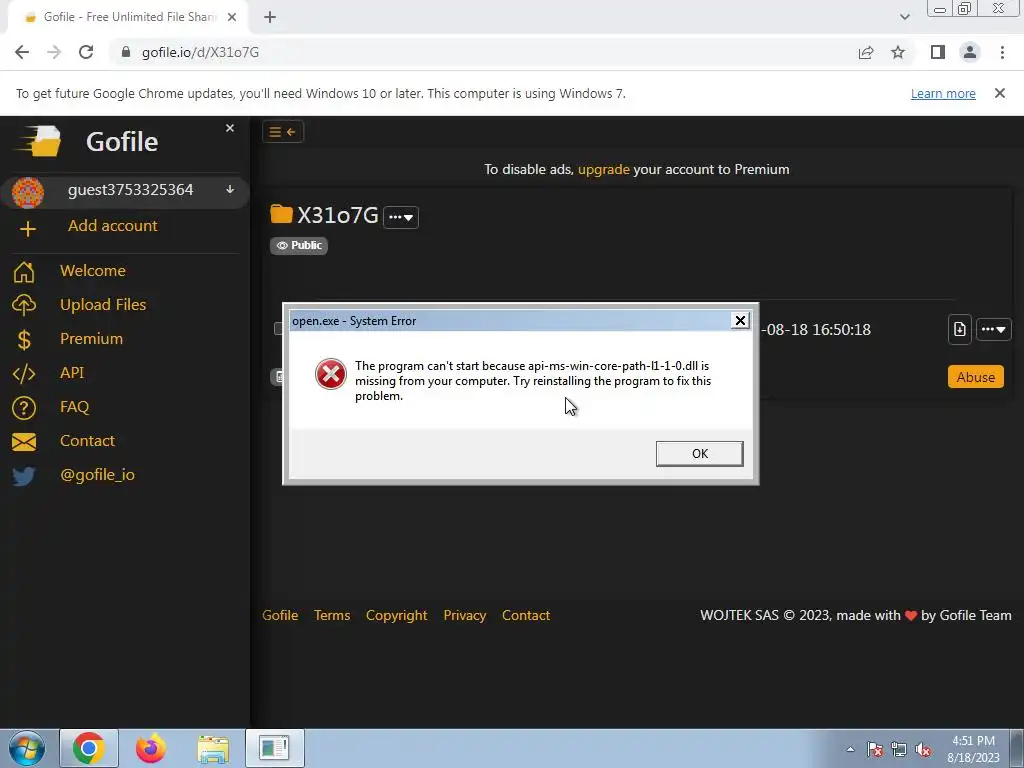The height and width of the screenshot is (768, 1024).
Task: Click the Welcome home icon
Action: pyautogui.click(x=24, y=272)
